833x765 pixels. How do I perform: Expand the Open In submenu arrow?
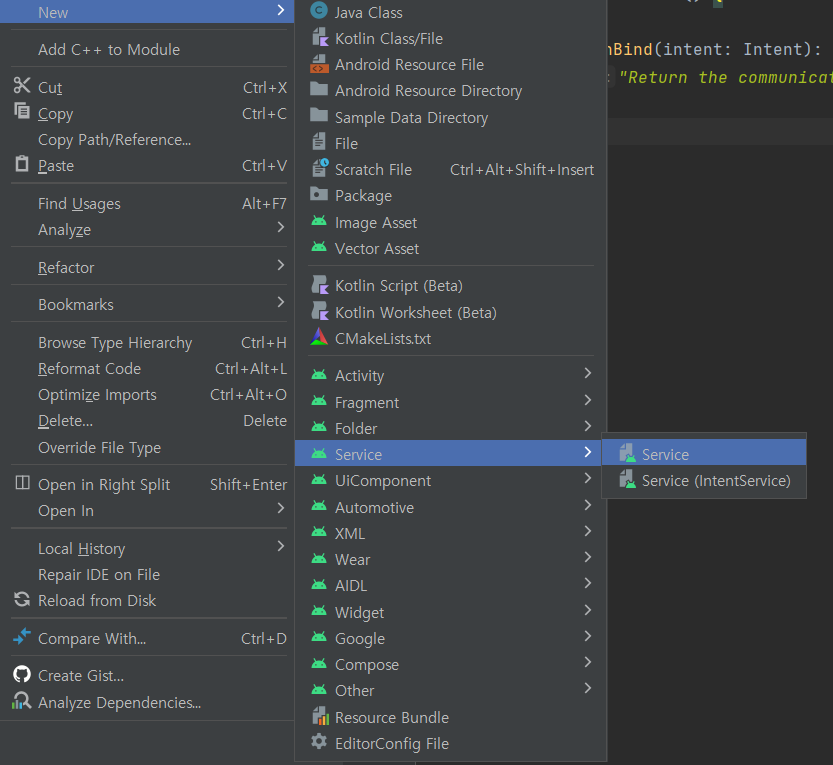pyautogui.click(x=280, y=508)
